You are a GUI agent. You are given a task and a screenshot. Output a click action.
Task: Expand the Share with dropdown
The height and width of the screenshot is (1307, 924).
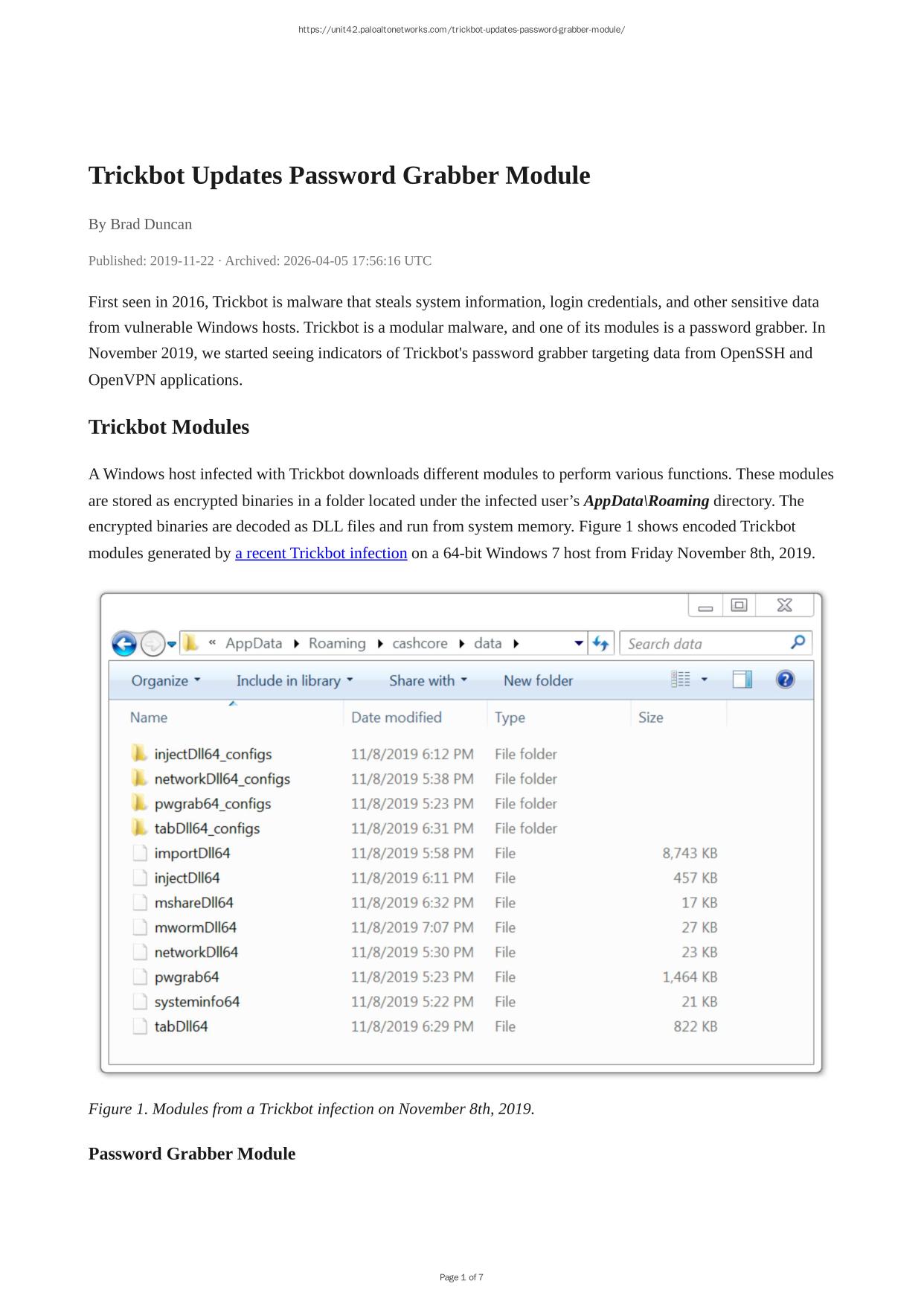pyautogui.click(x=428, y=681)
